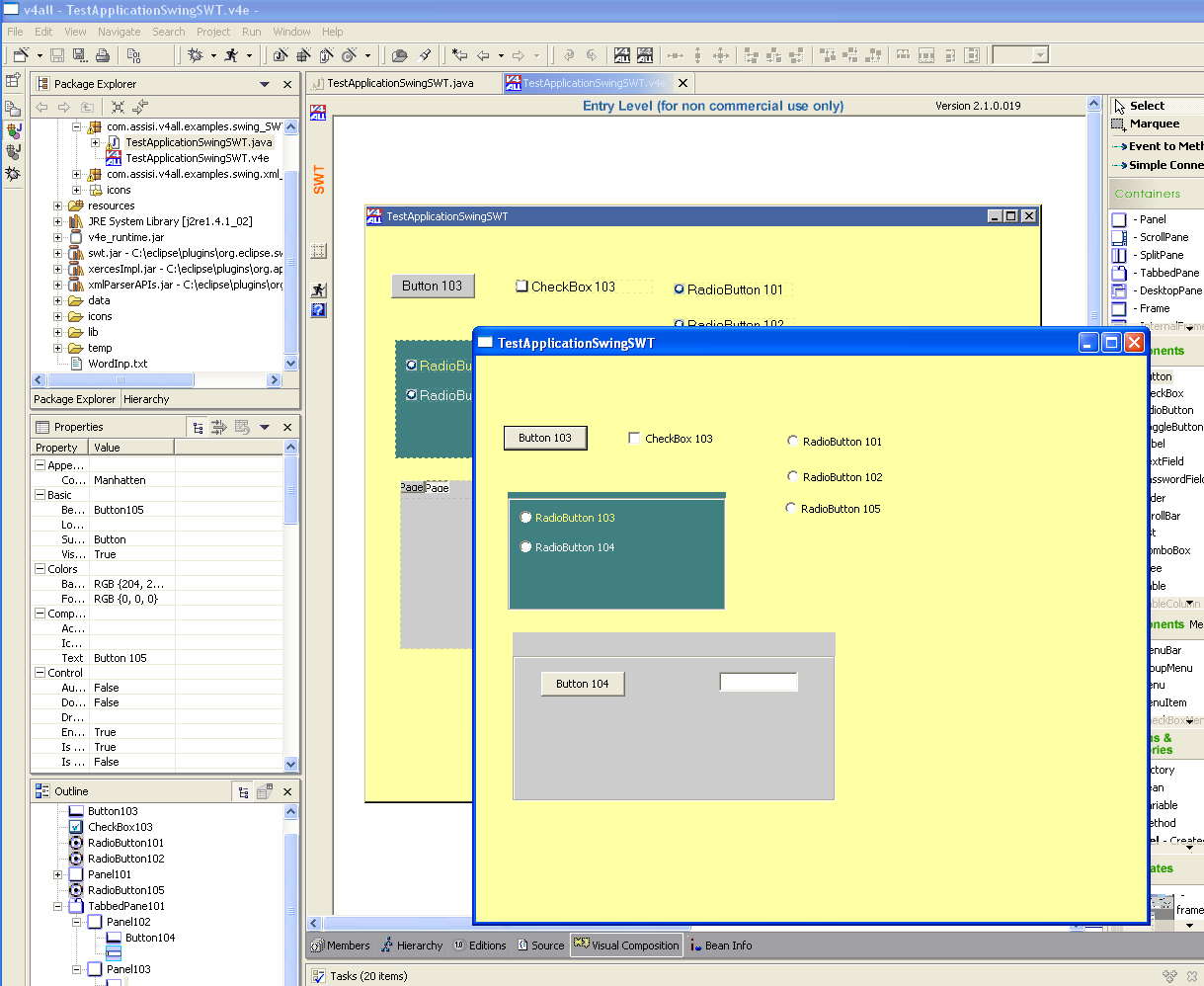1204x986 pixels.
Task: Expand the lib folder in Package Explorer
Action: coord(57,332)
